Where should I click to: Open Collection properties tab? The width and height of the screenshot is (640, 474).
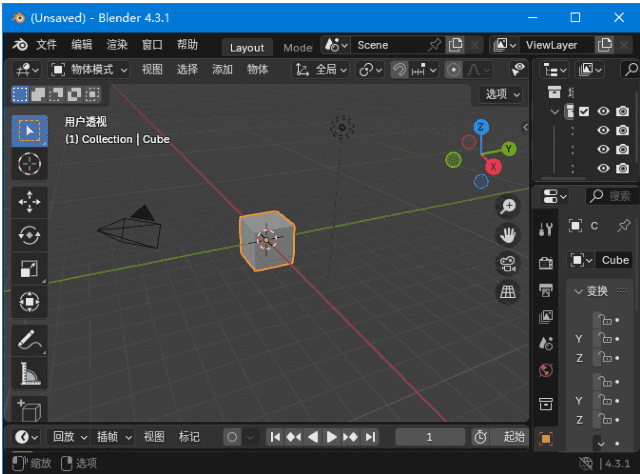point(546,404)
